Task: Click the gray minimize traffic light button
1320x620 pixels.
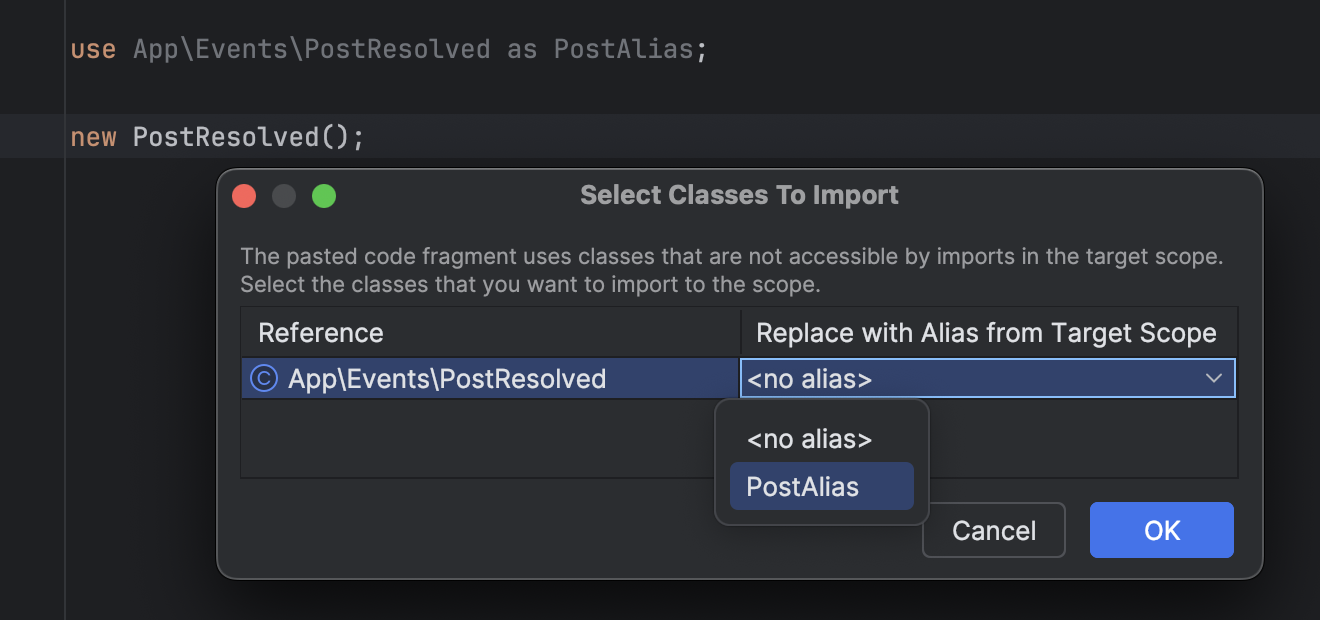Action: (x=284, y=195)
